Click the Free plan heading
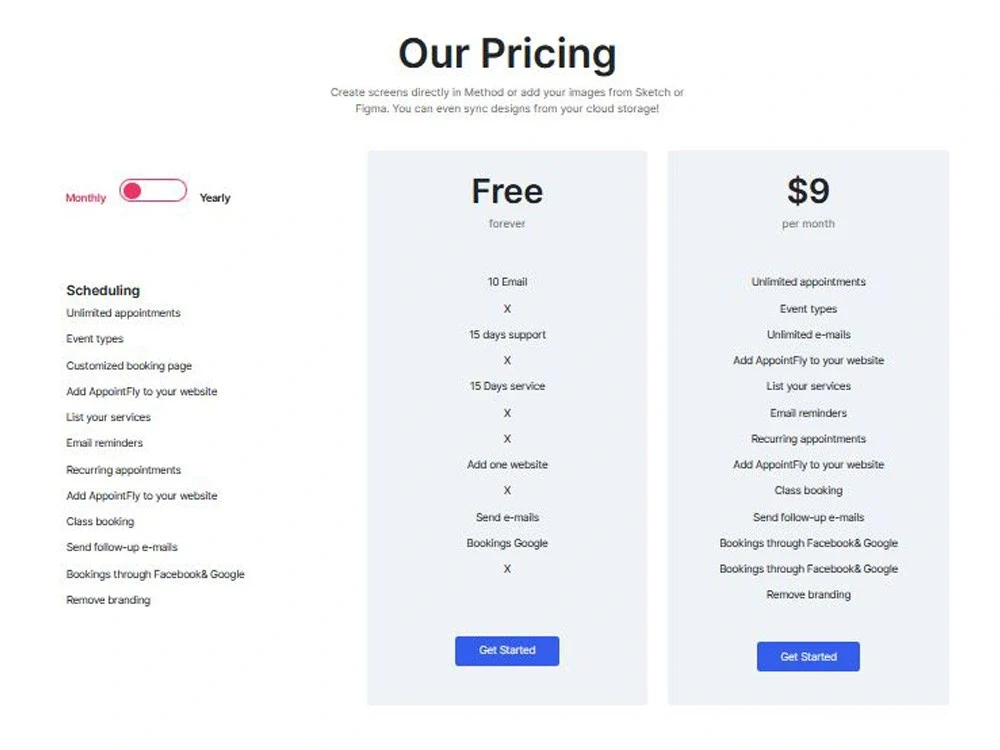 [x=507, y=191]
